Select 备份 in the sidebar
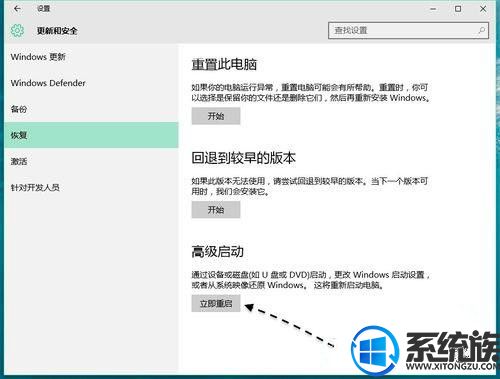The image size is (500, 379). point(91,109)
